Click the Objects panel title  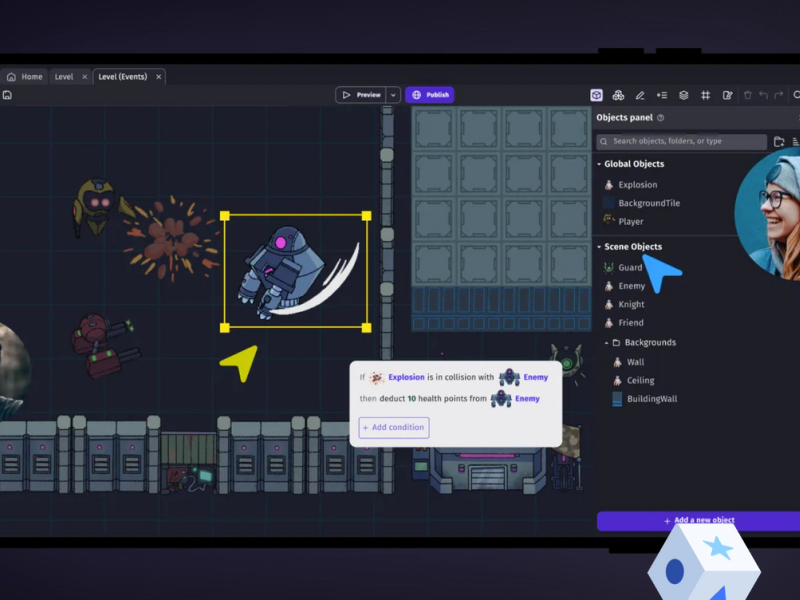click(624, 118)
